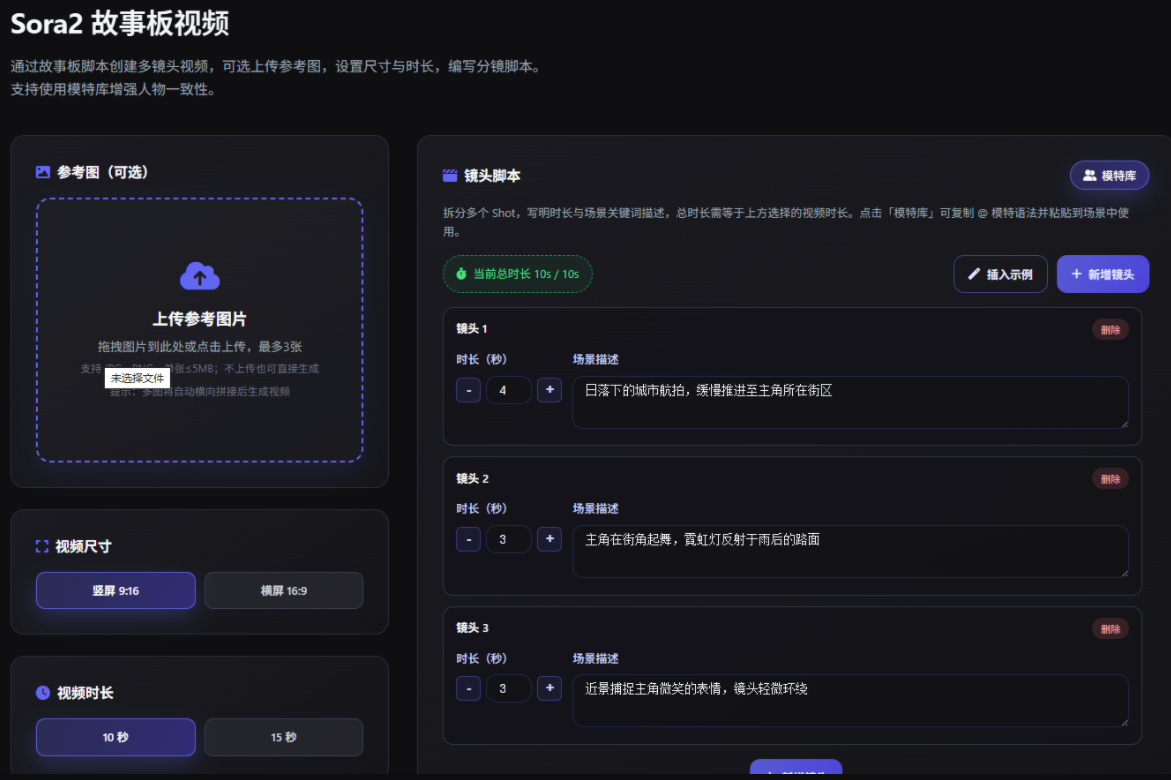Image resolution: width=1171 pixels, height=780 pixels.
Task: Click the brackets icon next to 视频尺寸
Action: pos(41,546)
